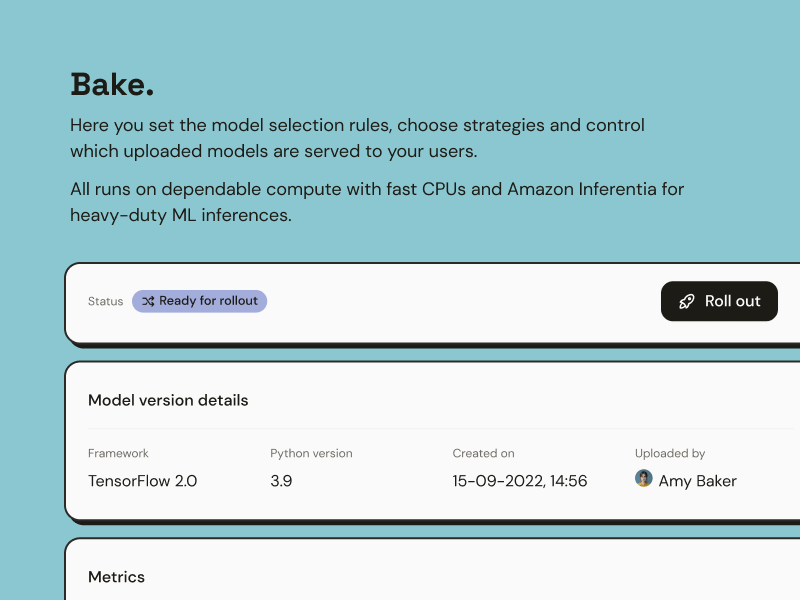Click the Bake. page title
The width and height of the screenshot is (800, 600).
[112, 84]
